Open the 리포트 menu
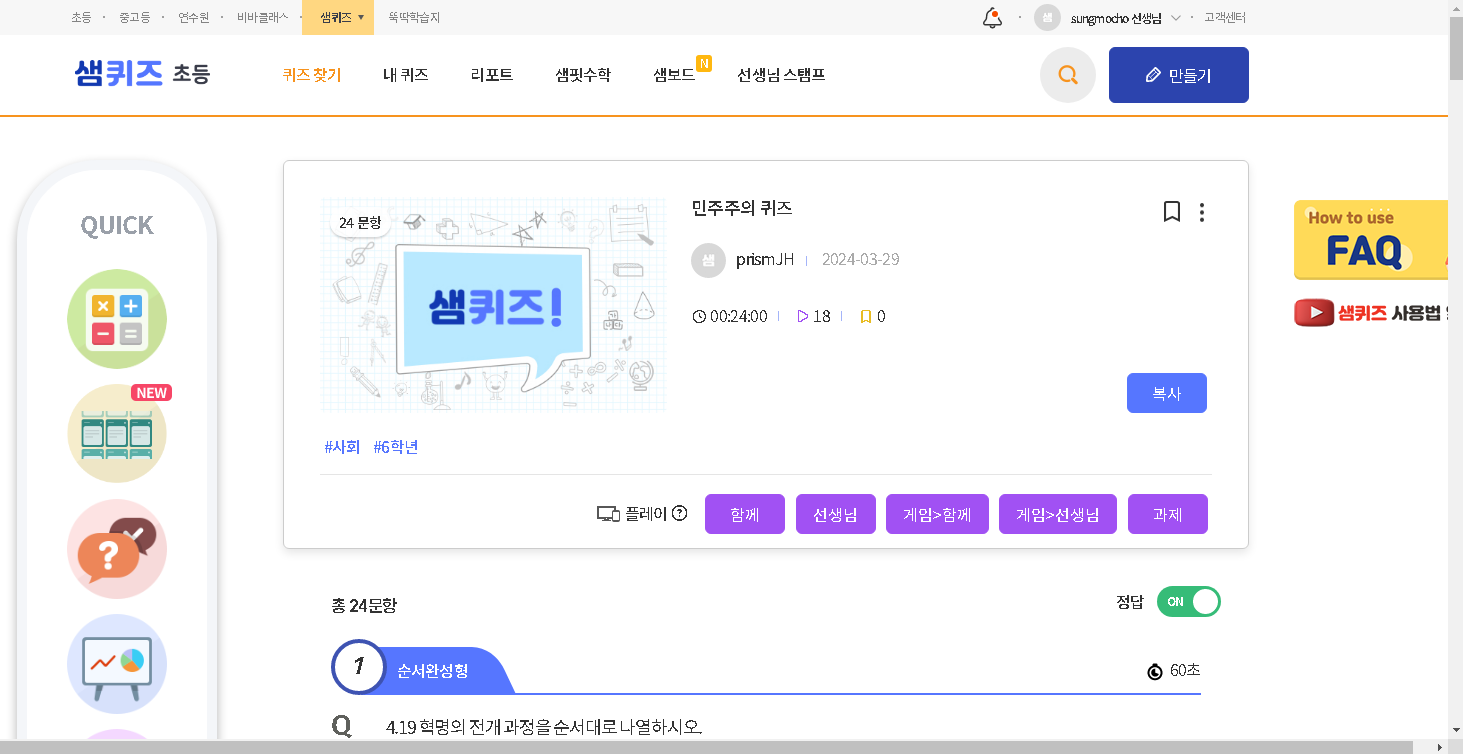This screenshot has width=1463, height=754. pyautogui.click(x=492, y=75)
